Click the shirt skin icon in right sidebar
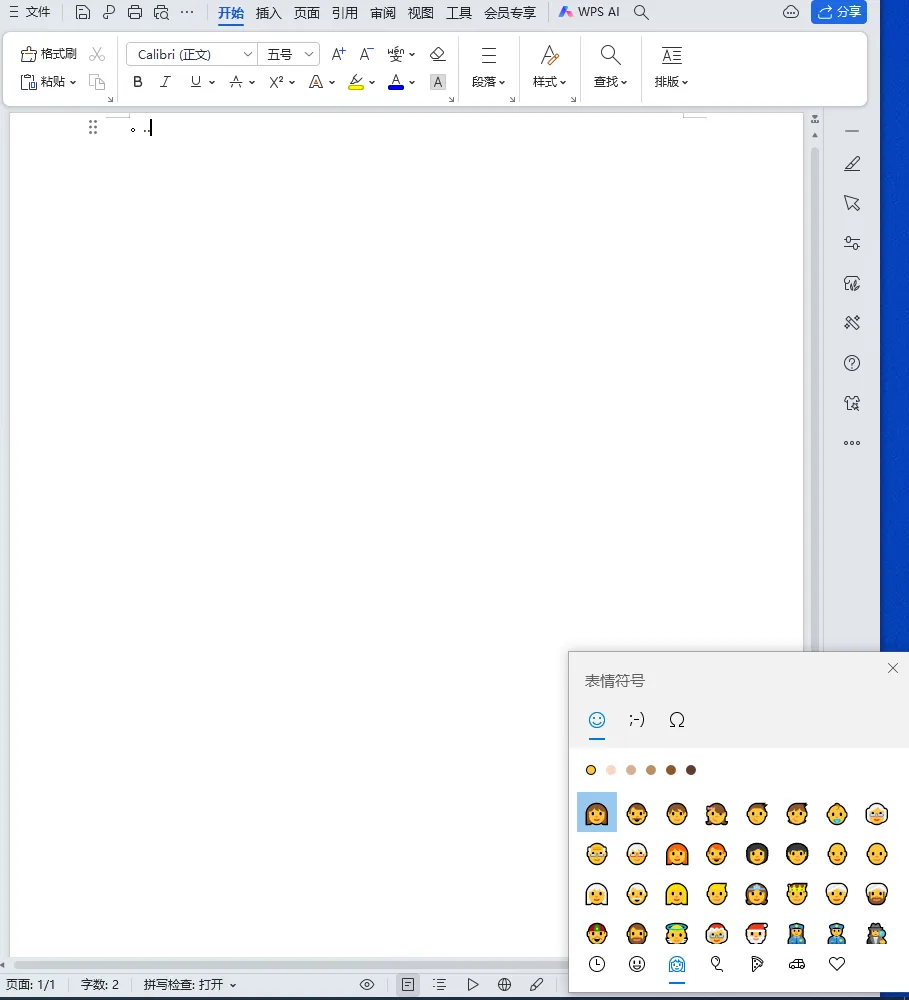Viewport: 909px width, 1000px height. point(852,403)
